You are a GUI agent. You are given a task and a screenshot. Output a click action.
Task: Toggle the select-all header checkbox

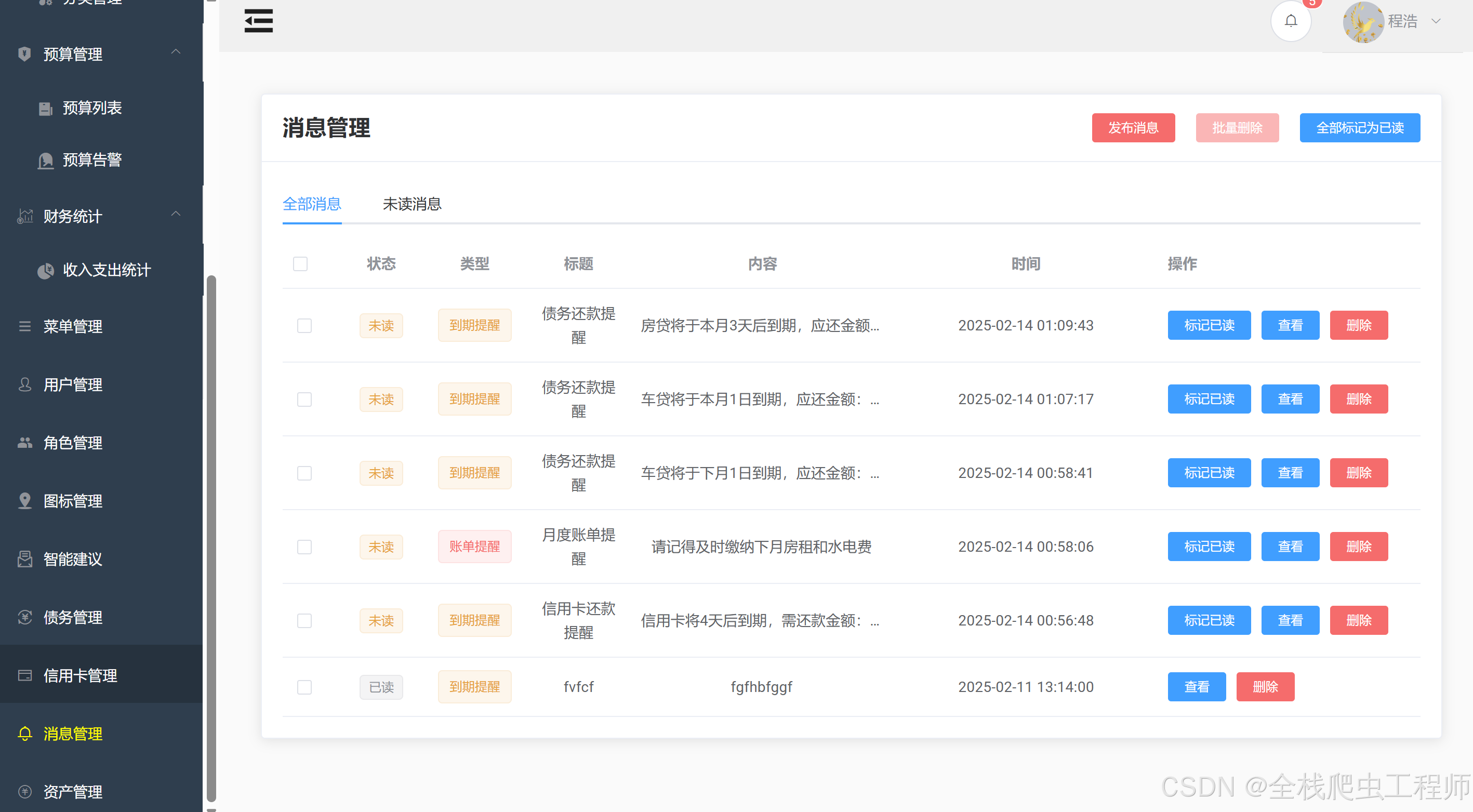pyautogui.click(x=300, y=264)
